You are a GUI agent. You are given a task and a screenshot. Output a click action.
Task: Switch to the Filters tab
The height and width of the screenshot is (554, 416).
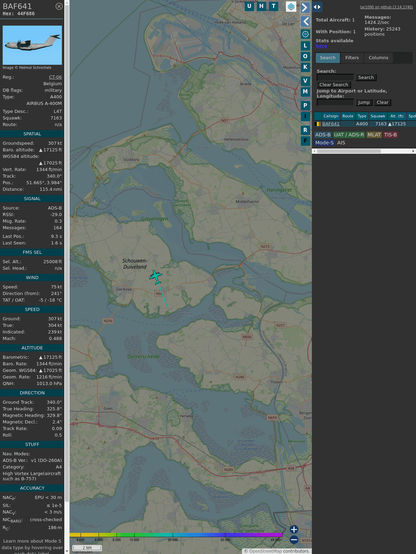point(352,58)
